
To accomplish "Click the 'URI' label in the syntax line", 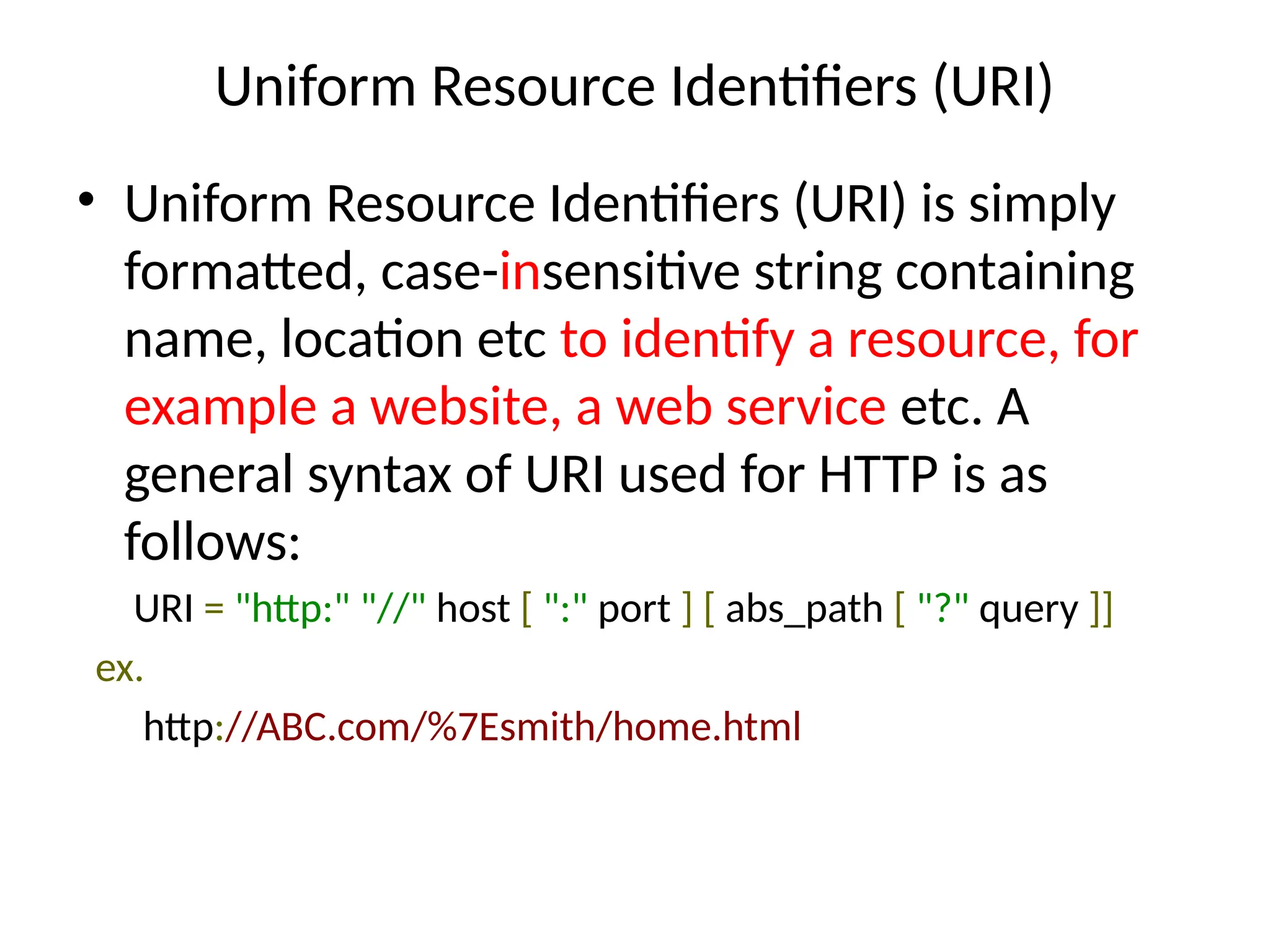I will point(163,609).
